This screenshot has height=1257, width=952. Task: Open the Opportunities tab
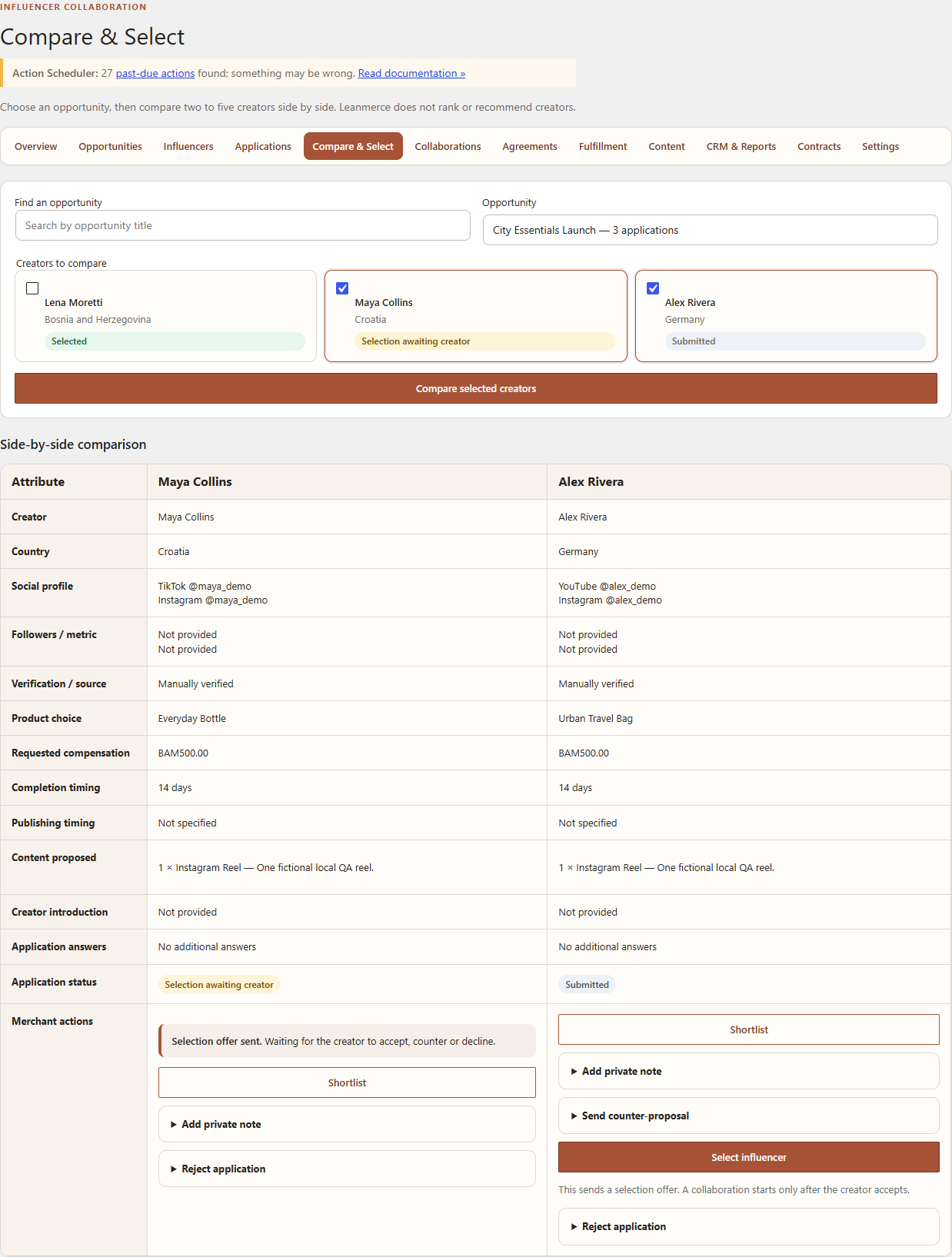(110, 146)
